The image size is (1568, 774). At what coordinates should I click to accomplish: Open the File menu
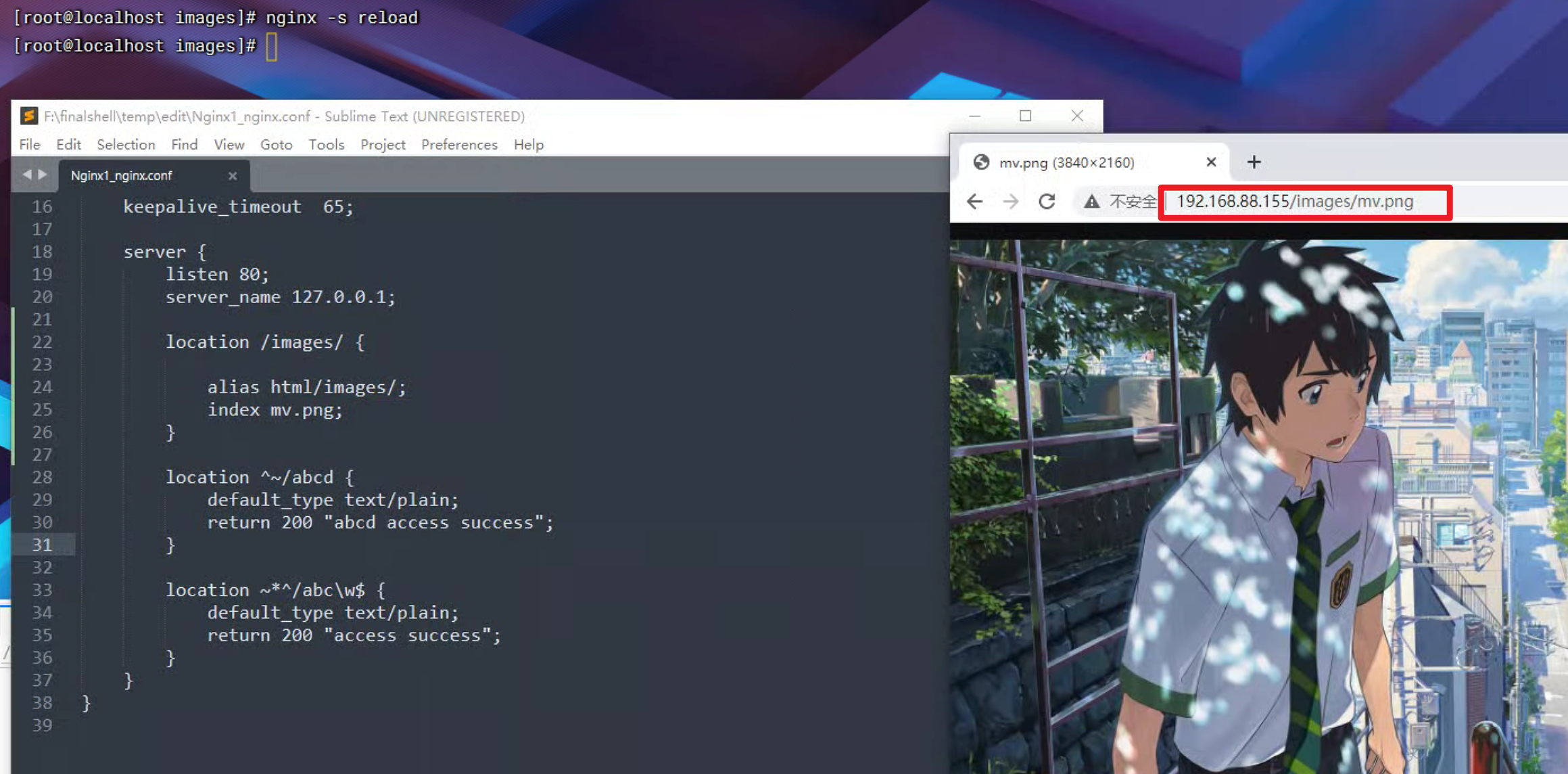click(30, 145)
